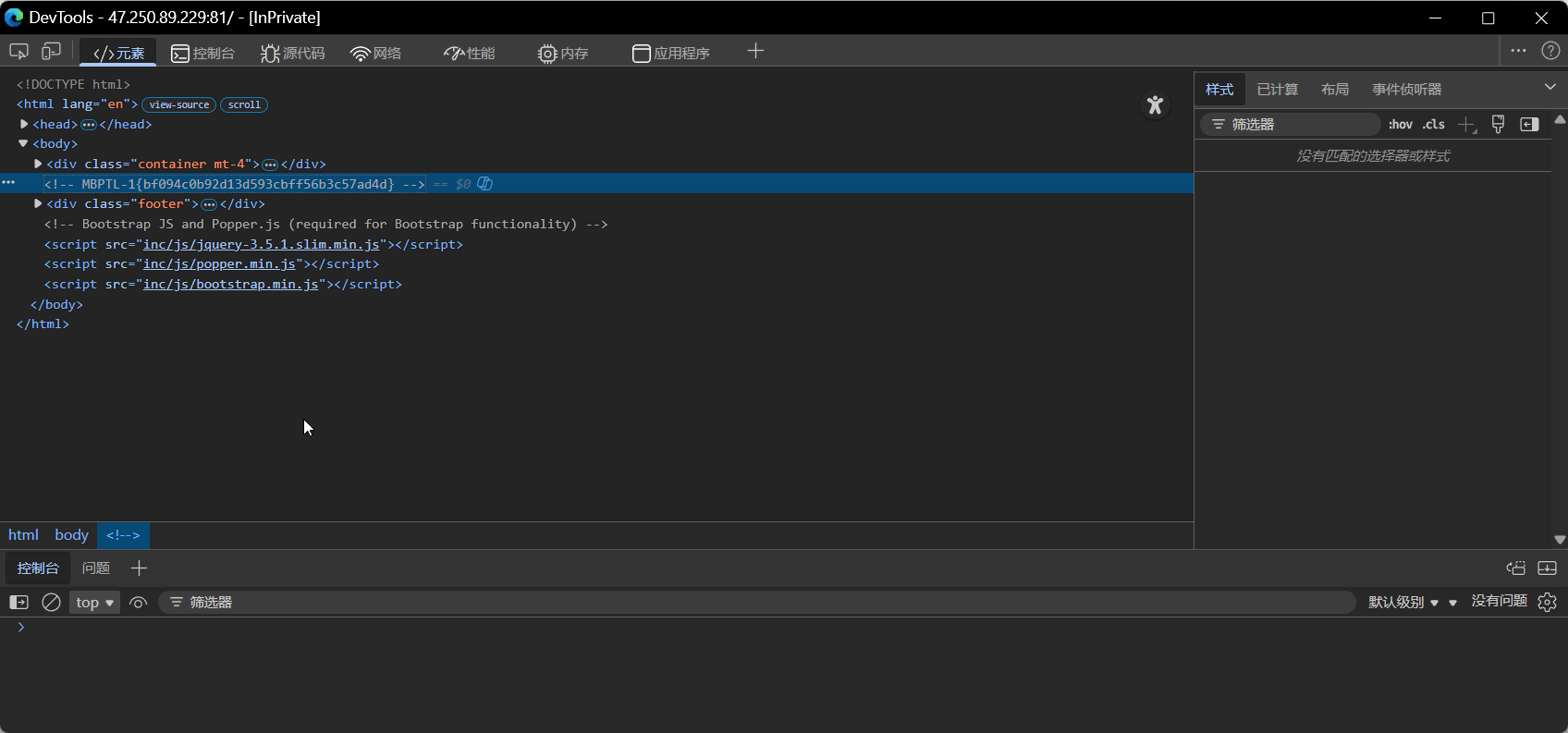Click the clear console icon
The image size is (1568, 733).
(52, 603)
